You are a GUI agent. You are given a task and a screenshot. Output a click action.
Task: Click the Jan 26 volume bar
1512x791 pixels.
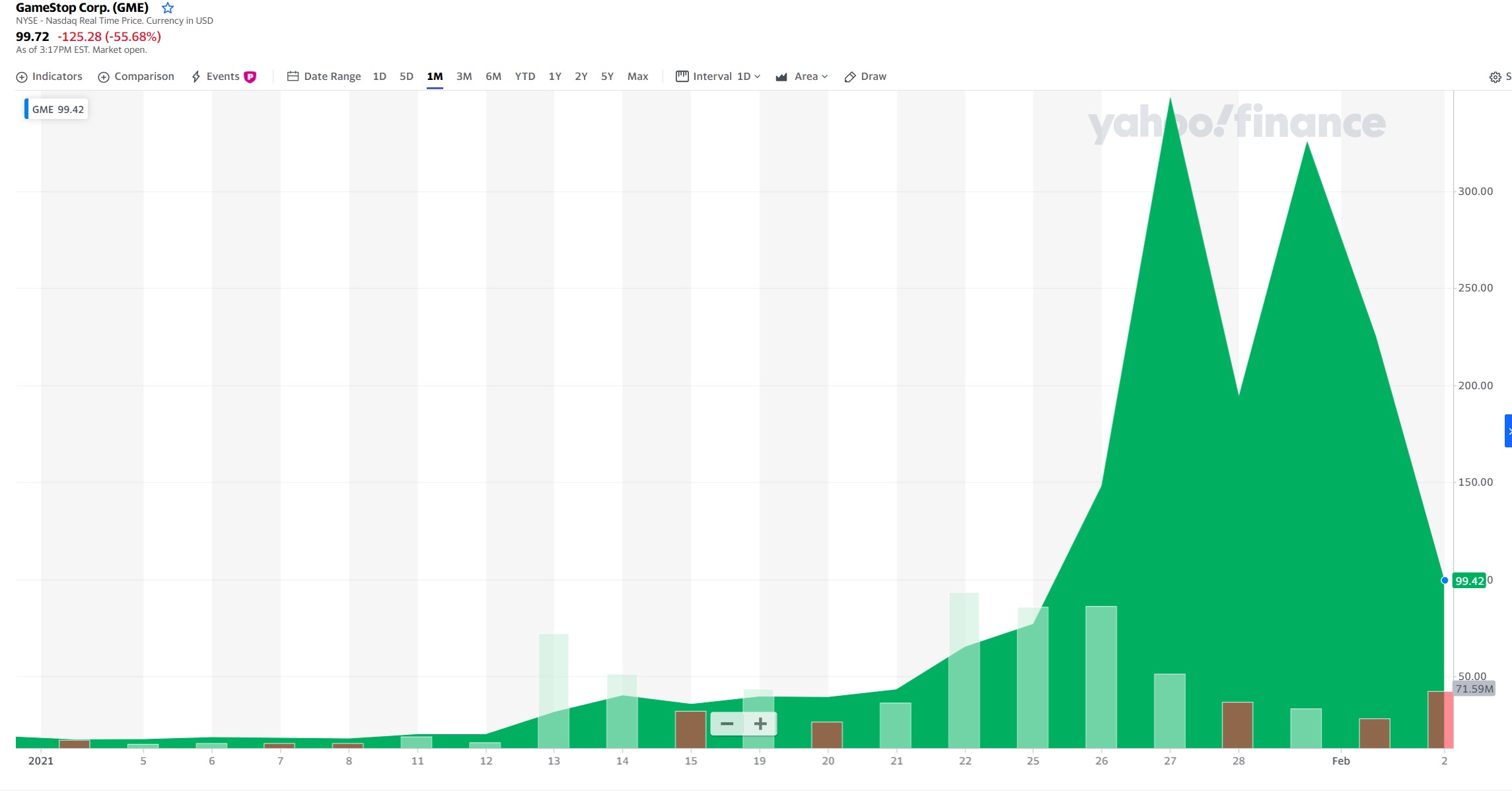coord(1101,677)
